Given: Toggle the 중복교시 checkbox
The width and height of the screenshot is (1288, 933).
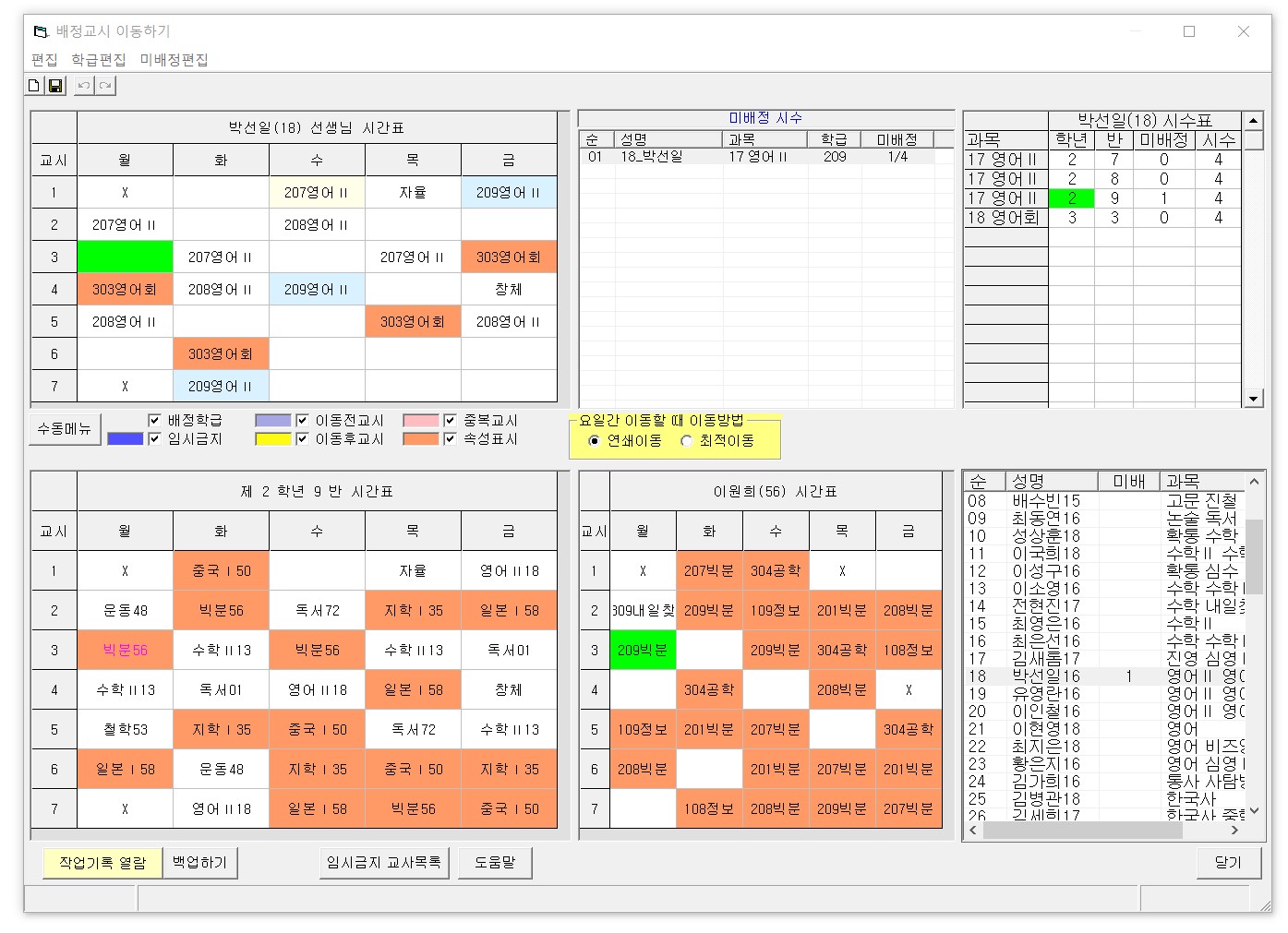Looking at the screenshot, I should (x=450, y=420).
